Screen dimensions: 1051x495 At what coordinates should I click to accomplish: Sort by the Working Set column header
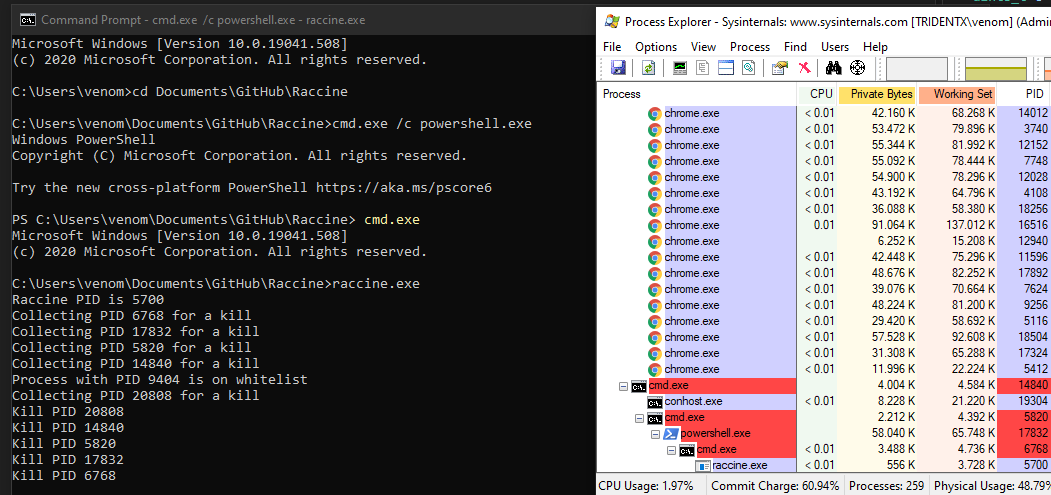[x=957, y=95]
